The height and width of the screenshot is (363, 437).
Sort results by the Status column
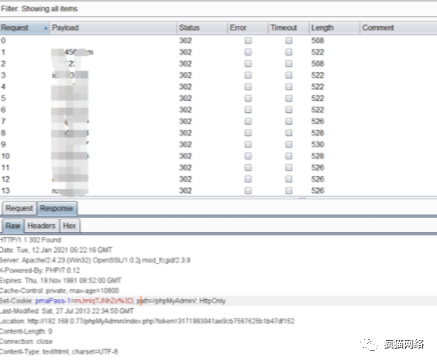[202, 28]
